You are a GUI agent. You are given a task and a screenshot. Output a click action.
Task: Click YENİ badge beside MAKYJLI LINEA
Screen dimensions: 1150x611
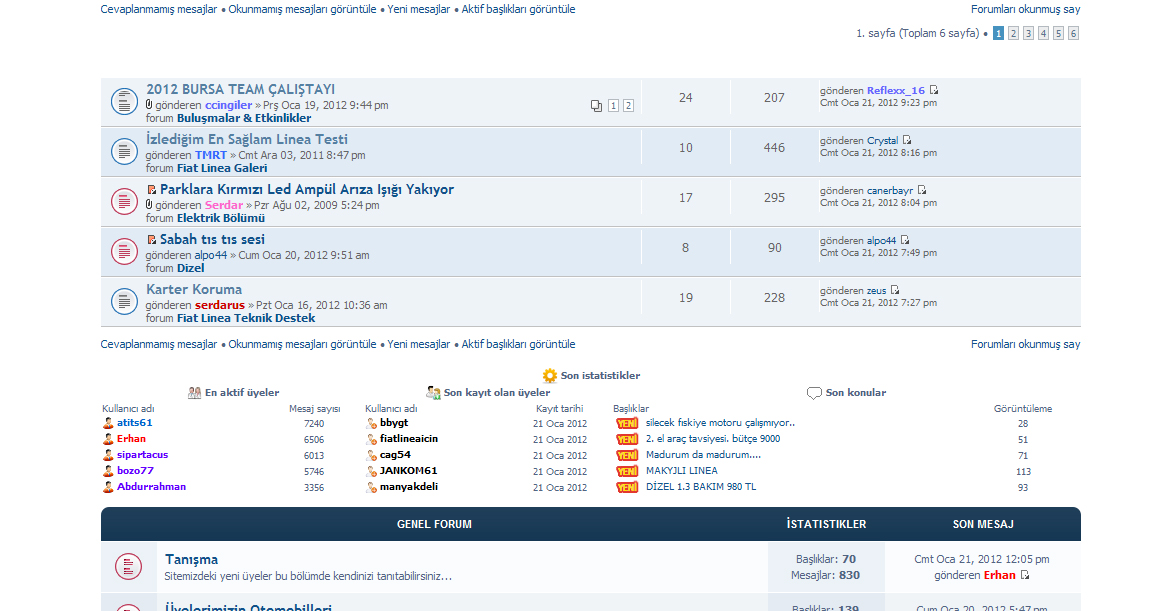coord(627,472)
